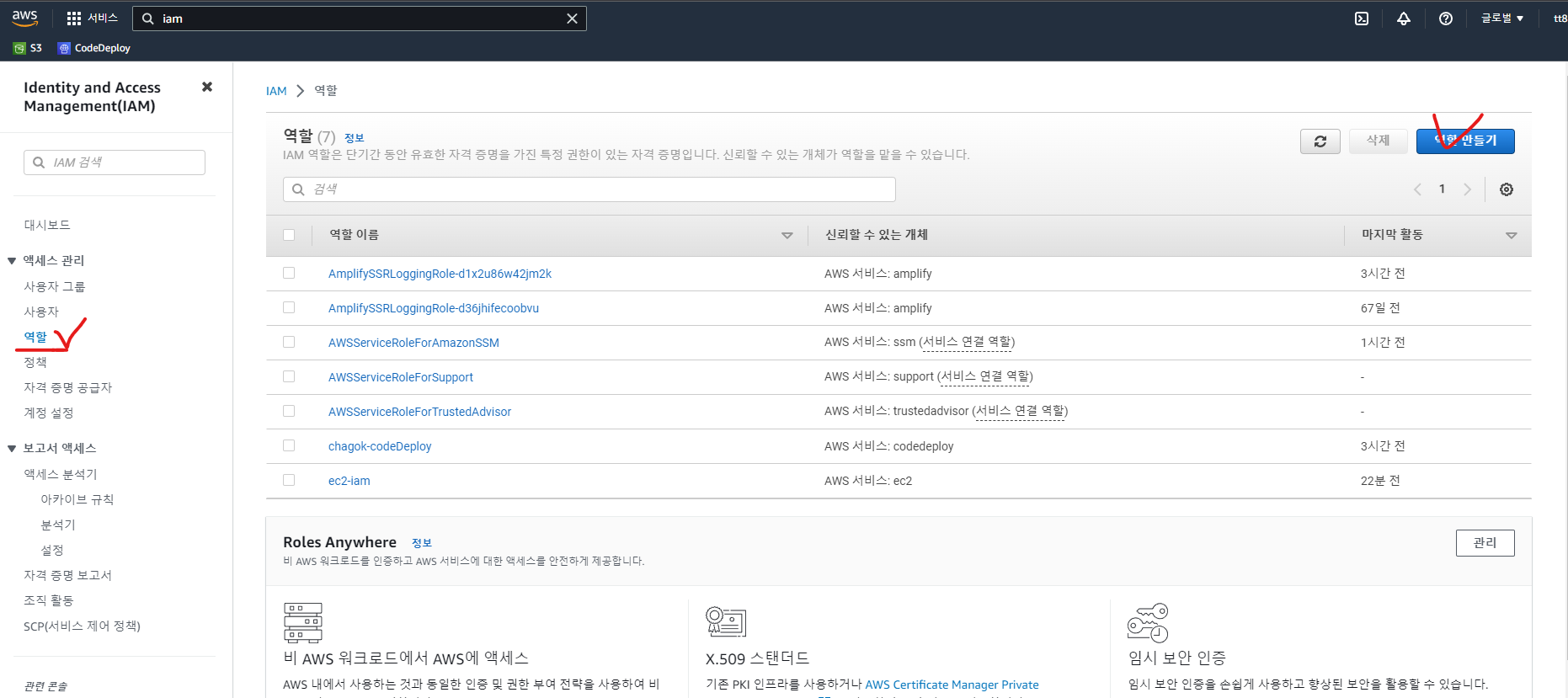1568x698 pixels.
Task: Go to the previous page arrow
Action: 1417,189
